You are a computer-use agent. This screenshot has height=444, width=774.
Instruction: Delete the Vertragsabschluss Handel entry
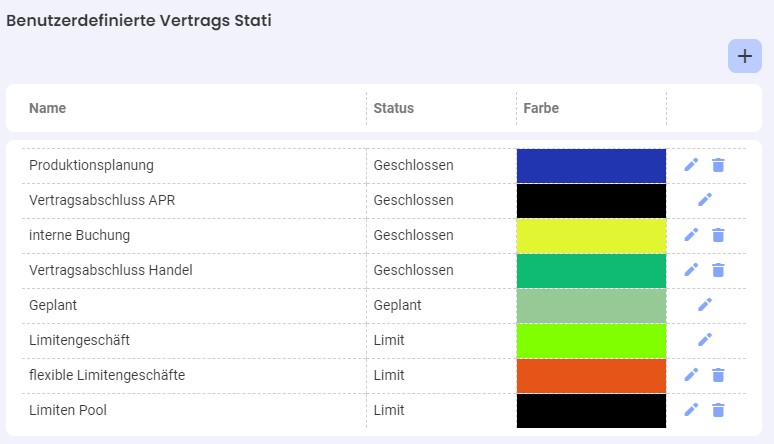point(718,270)
